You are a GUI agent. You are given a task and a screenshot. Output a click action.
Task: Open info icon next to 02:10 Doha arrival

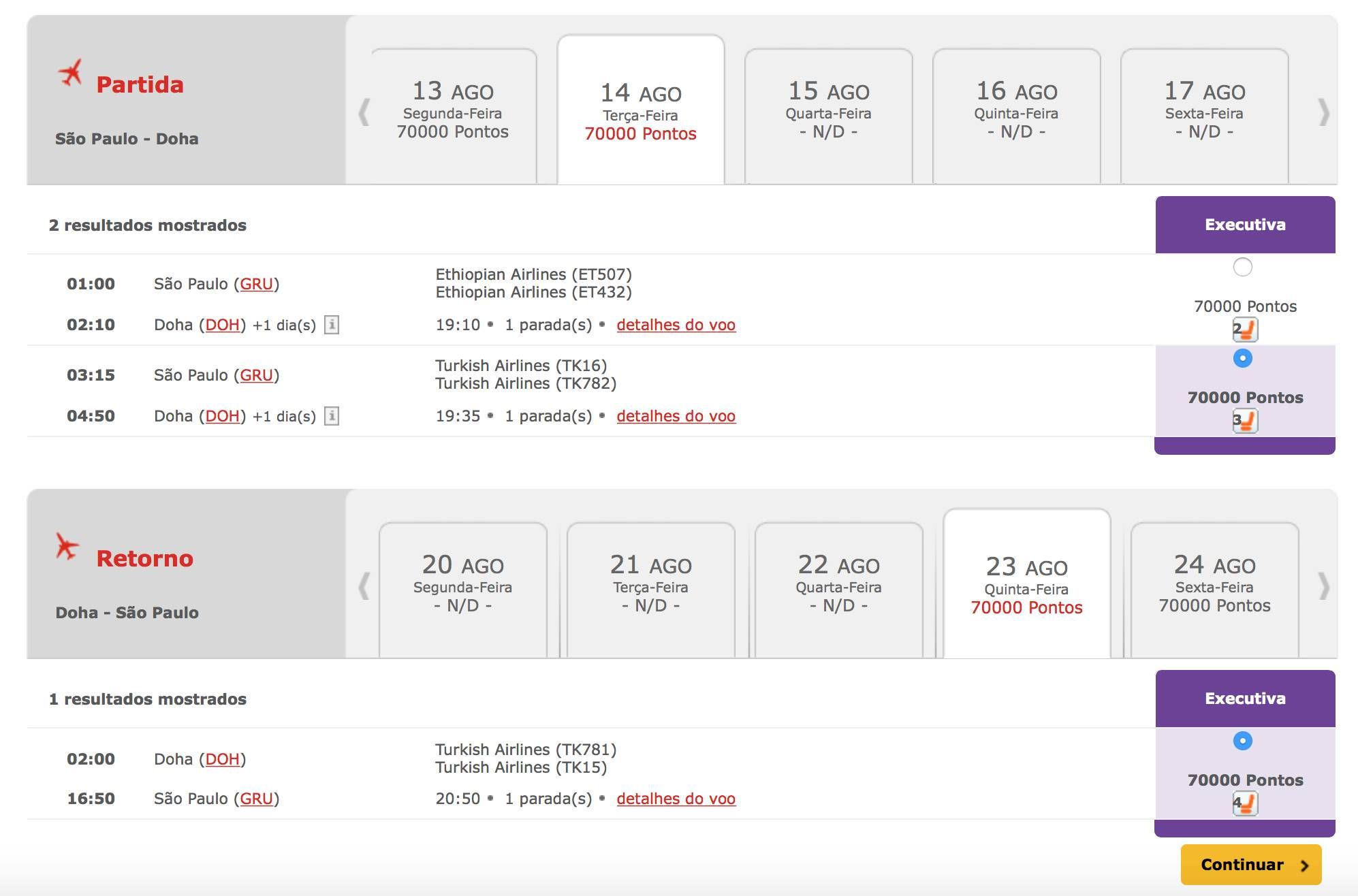(332, 325)
